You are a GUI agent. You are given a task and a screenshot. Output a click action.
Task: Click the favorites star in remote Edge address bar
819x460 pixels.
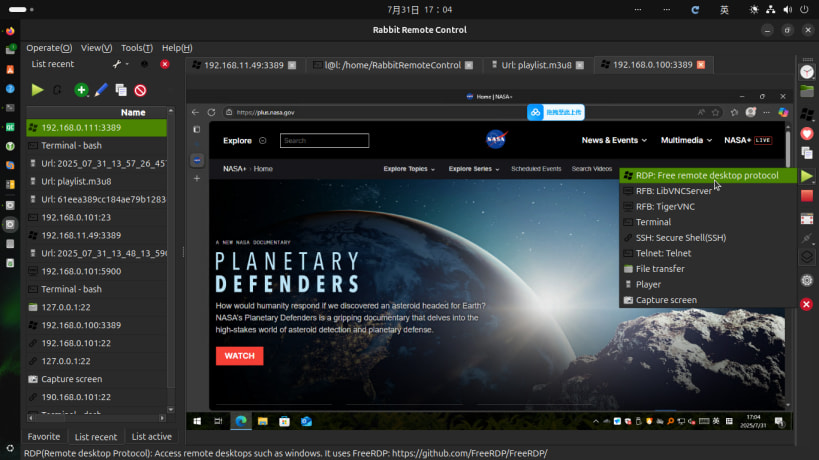pyautogui.click(x=715, y=112)
